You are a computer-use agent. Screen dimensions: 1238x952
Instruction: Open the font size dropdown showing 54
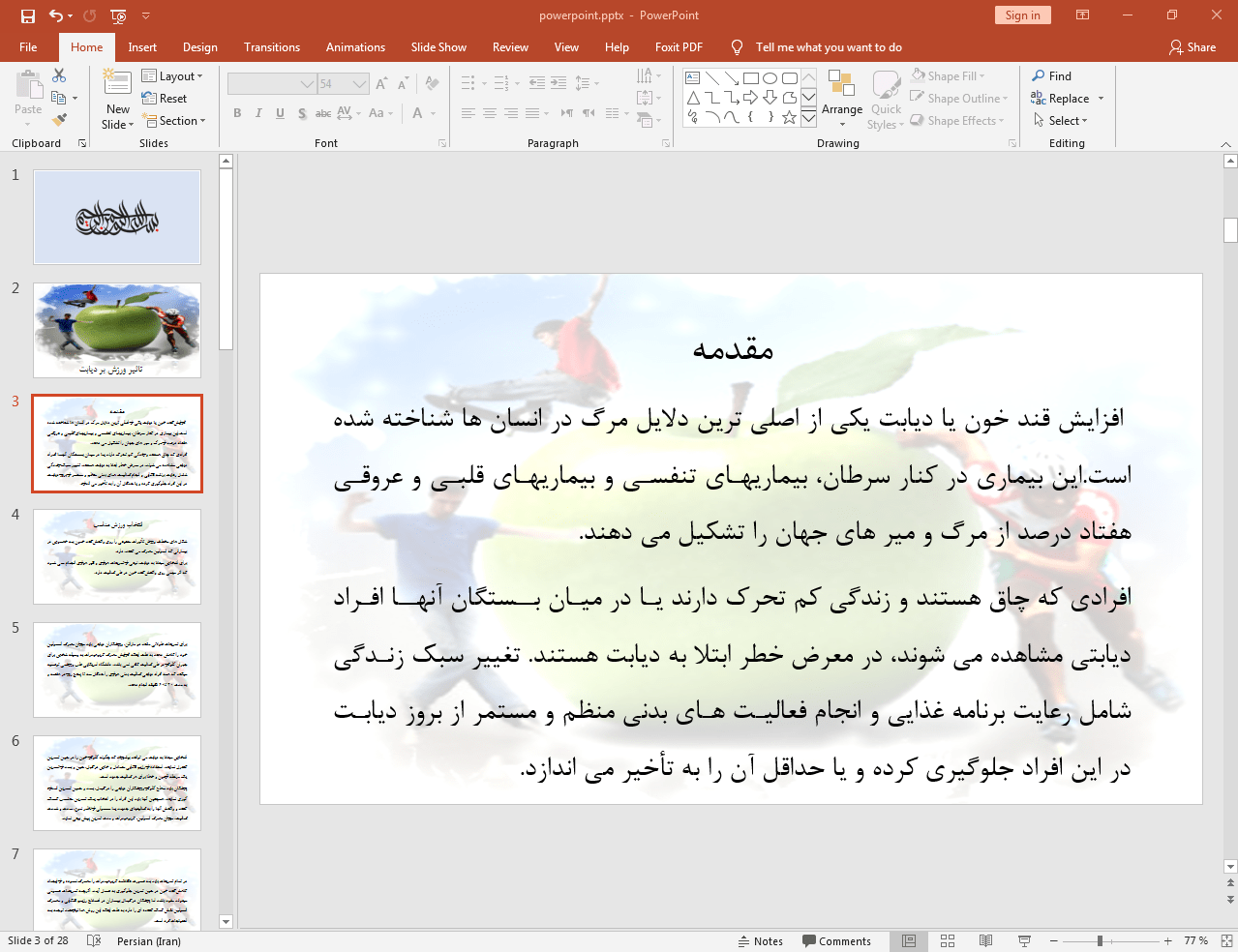pos(360,84)
